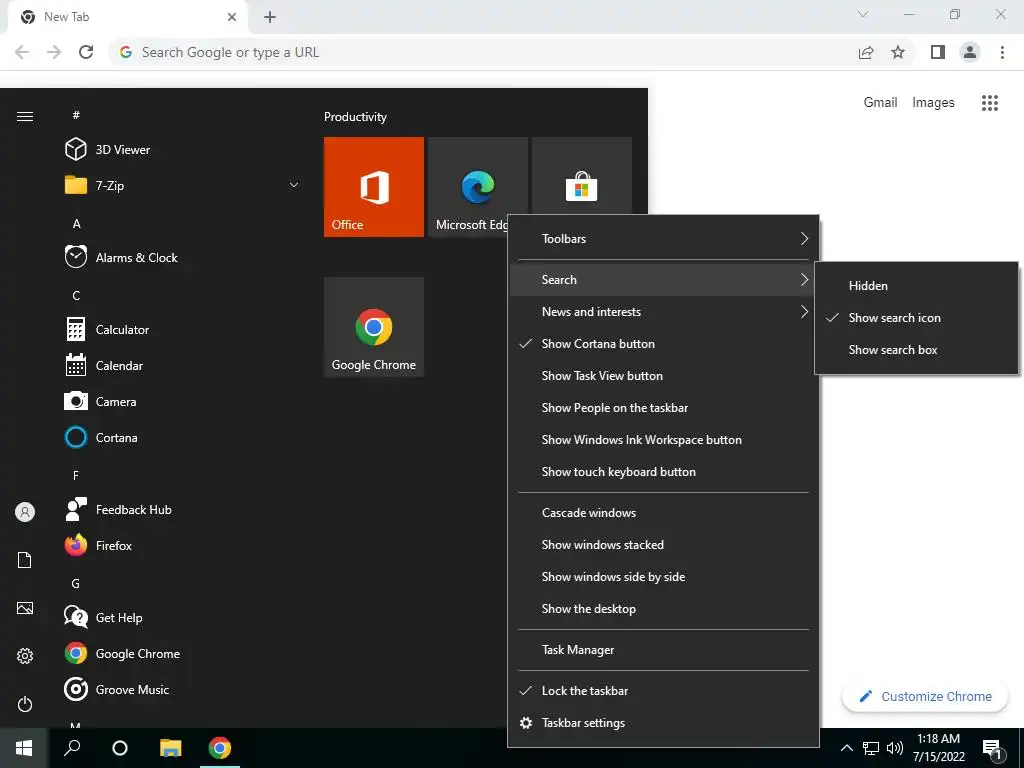Click the Microsoft Edge tile
Screen dimensions: 1024x768
coord(477,187)
